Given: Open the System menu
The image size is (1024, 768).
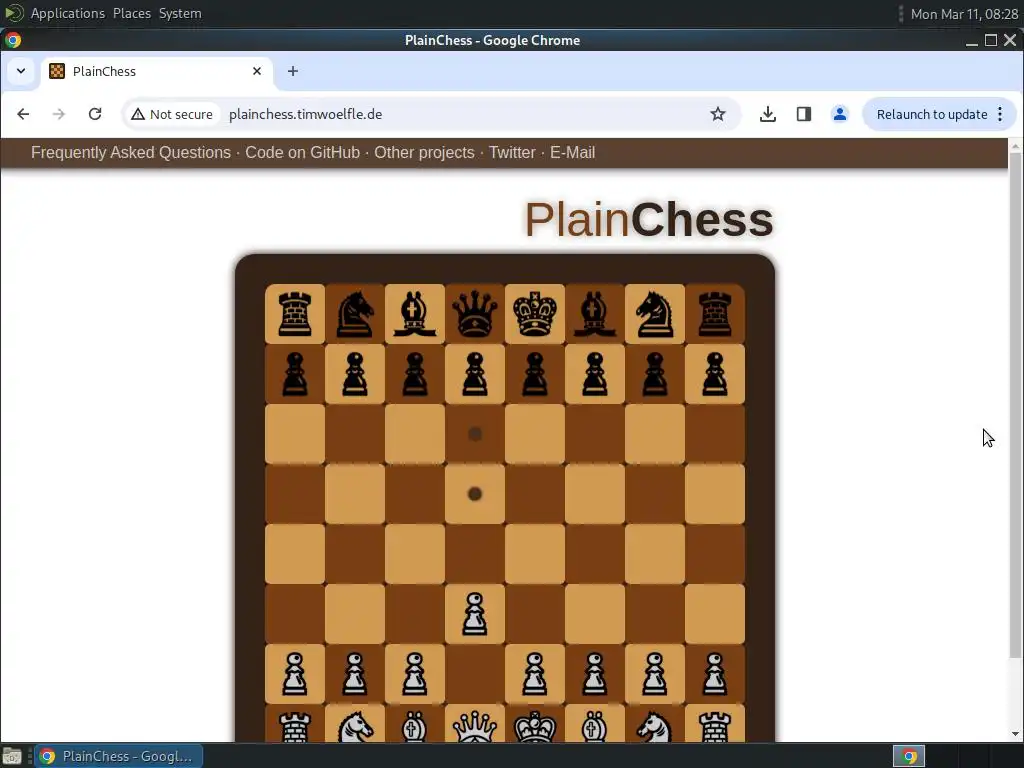Looking at the screenshot, I should pos(180,13).
